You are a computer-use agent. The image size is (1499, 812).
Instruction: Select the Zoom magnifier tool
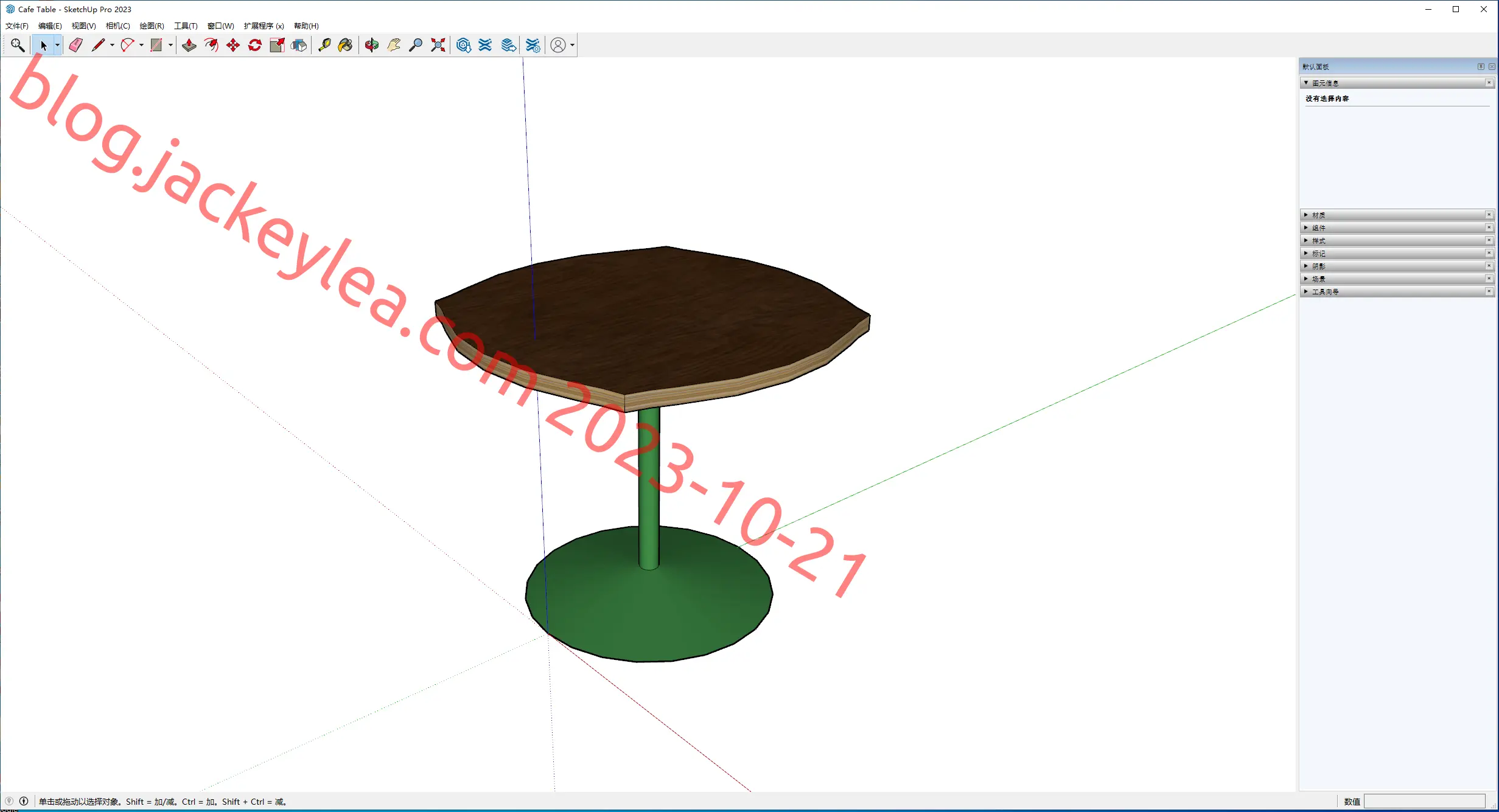pyautogui.click(x=416, y=45)
